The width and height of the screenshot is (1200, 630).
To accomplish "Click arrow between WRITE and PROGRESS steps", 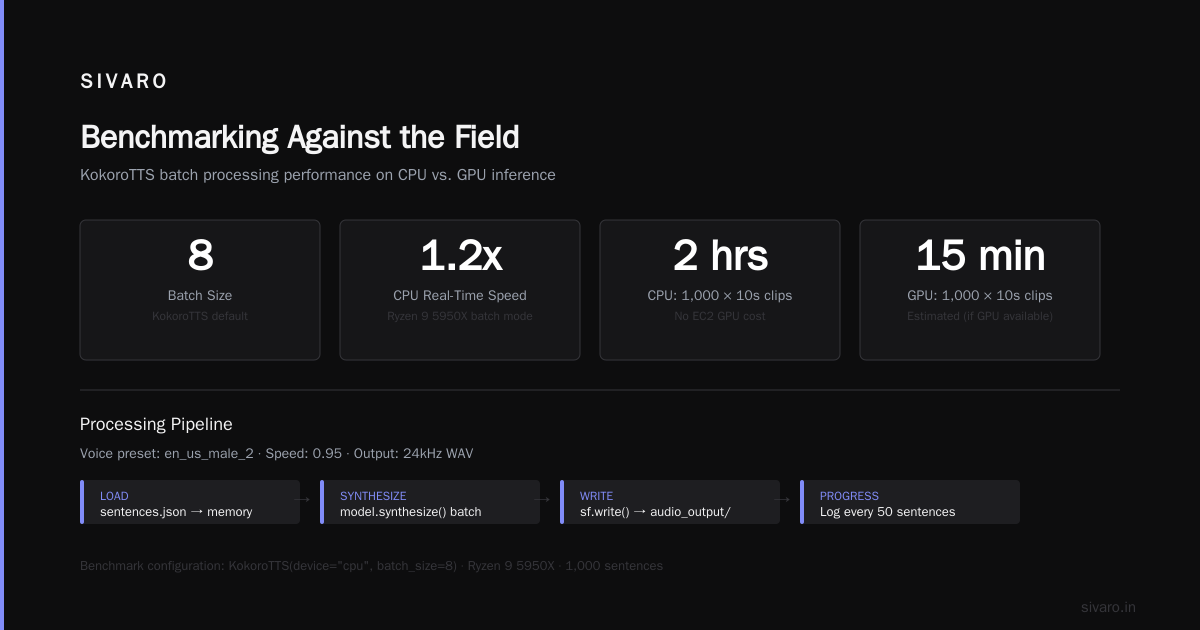I will [782, 497].
